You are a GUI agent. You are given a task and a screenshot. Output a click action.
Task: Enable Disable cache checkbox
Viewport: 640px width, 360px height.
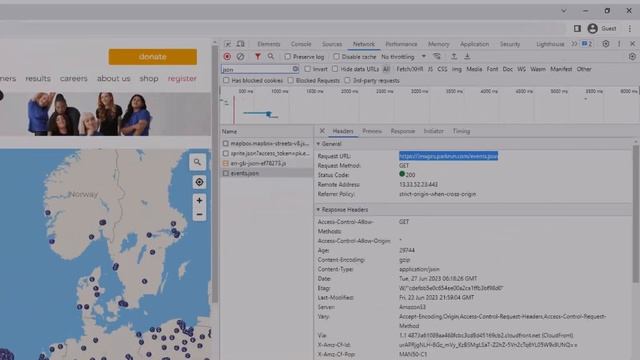tap(336, 57)
